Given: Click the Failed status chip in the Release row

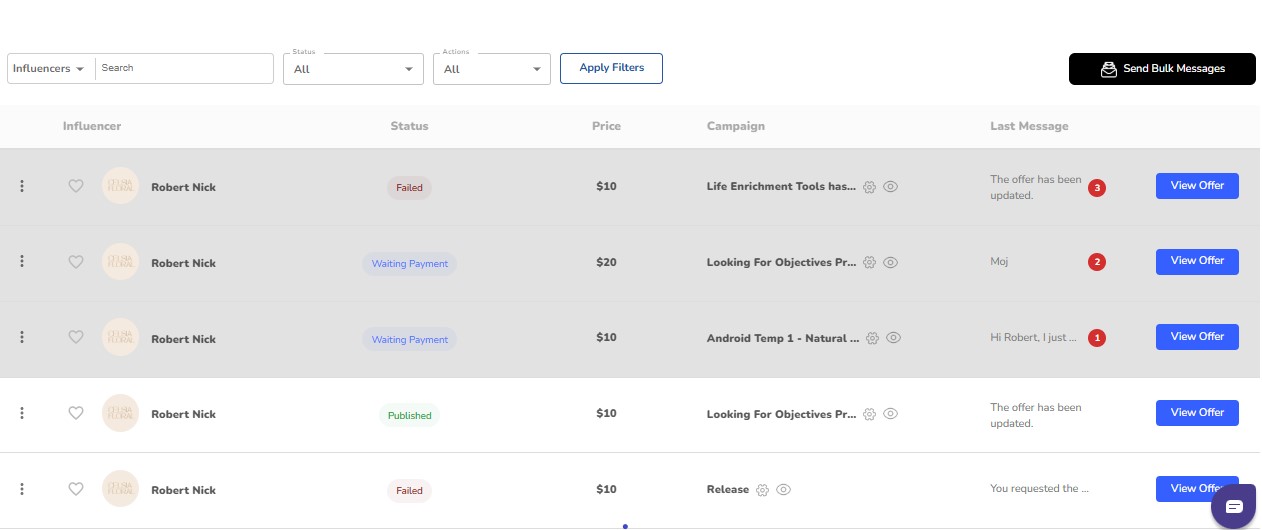Looking at the screenshot, I should (409, 491).
